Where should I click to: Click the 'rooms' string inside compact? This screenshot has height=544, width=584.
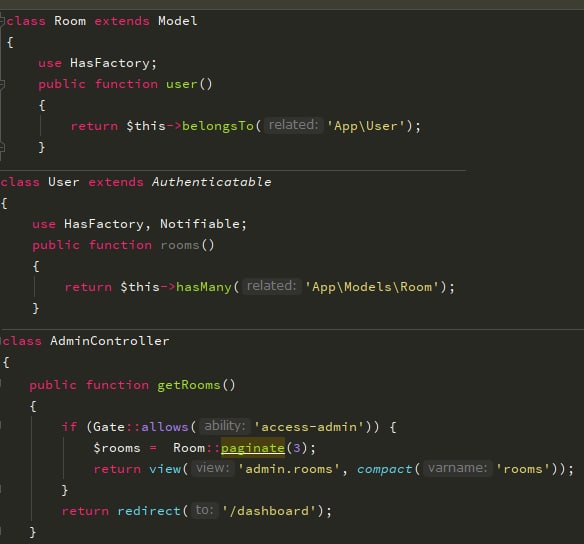pos(523,469)
